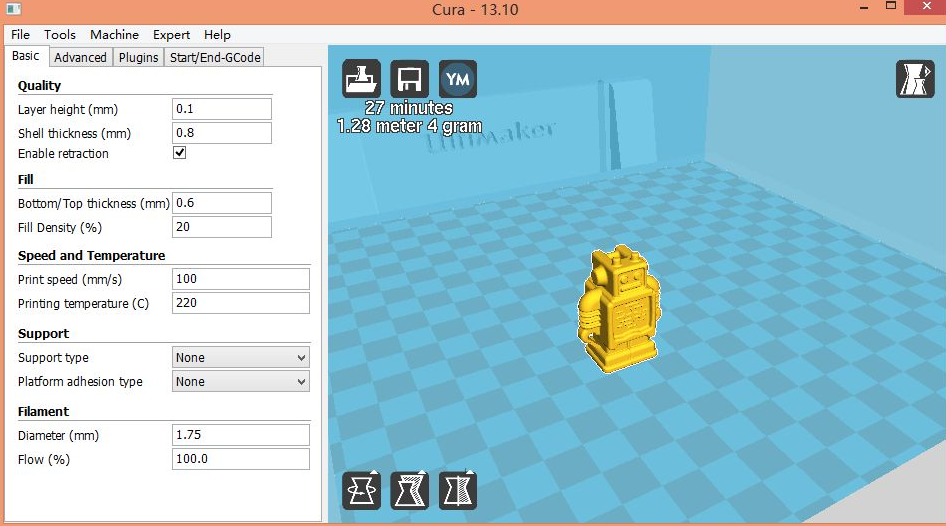
Task: Click the Fill Density input field
Action: [x=221, y=227]
